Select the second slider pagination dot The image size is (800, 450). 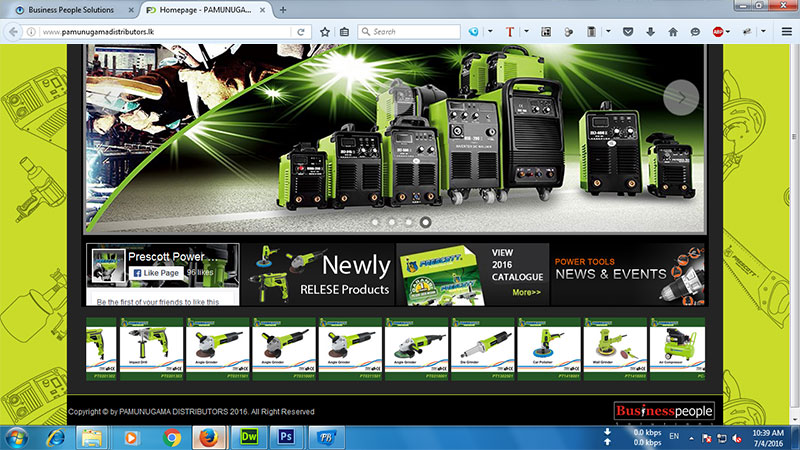(392, 222)
